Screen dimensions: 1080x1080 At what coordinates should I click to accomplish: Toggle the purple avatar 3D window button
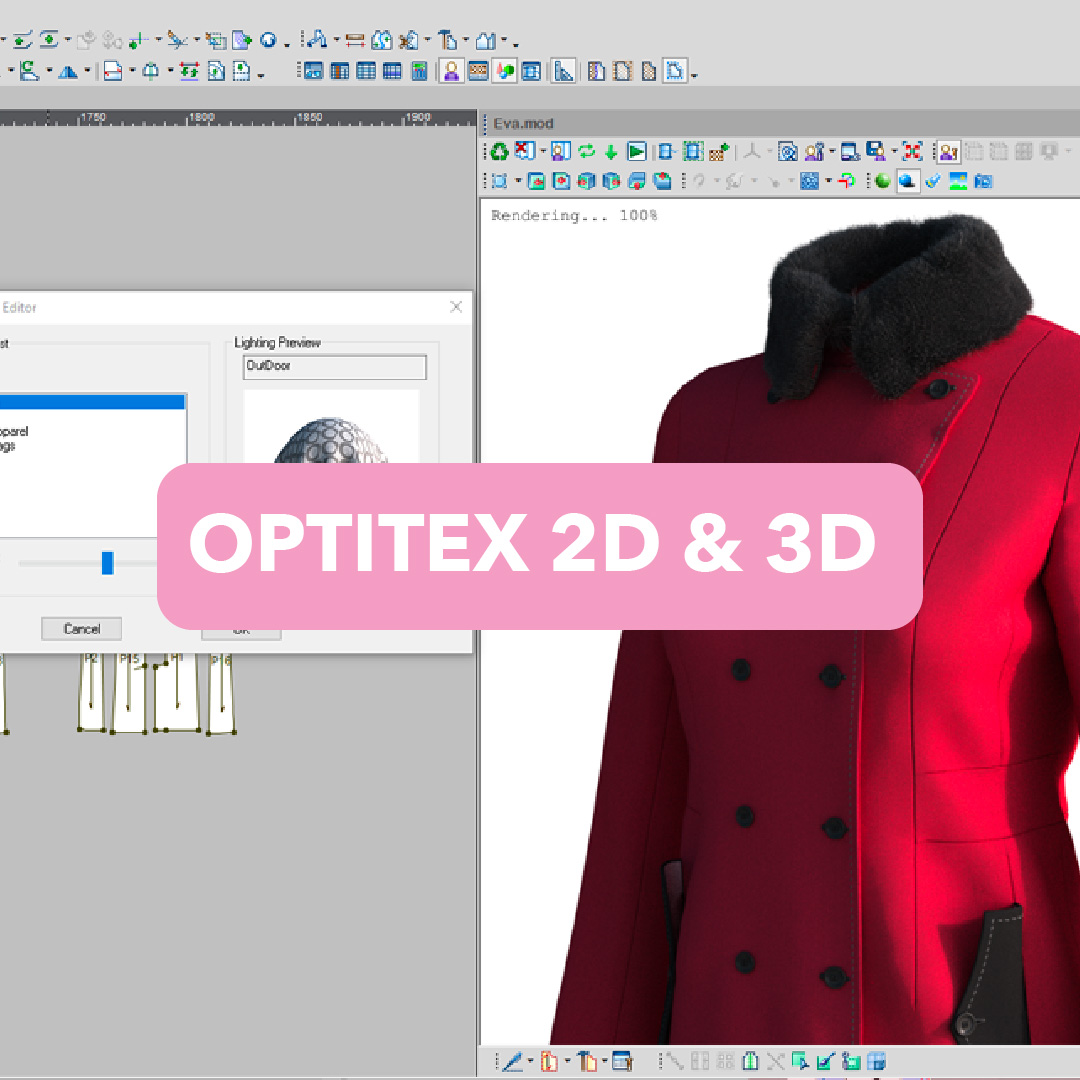click(451, 71)
